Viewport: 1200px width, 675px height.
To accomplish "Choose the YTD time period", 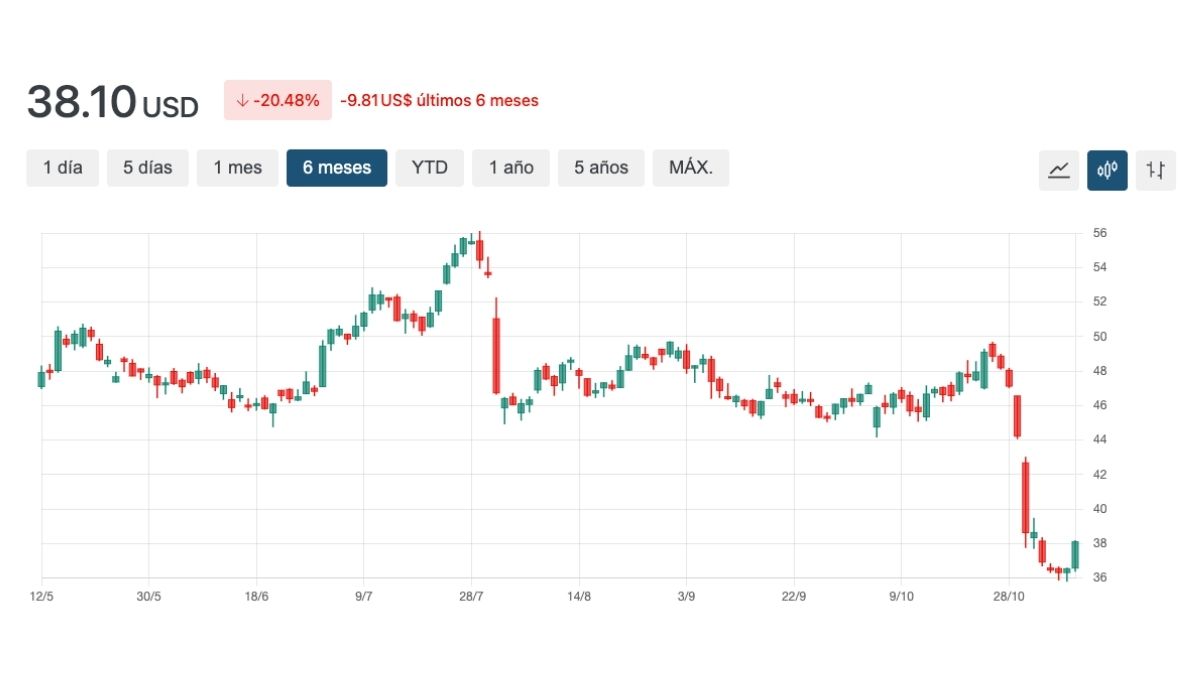I will click(x=429, y=168).
